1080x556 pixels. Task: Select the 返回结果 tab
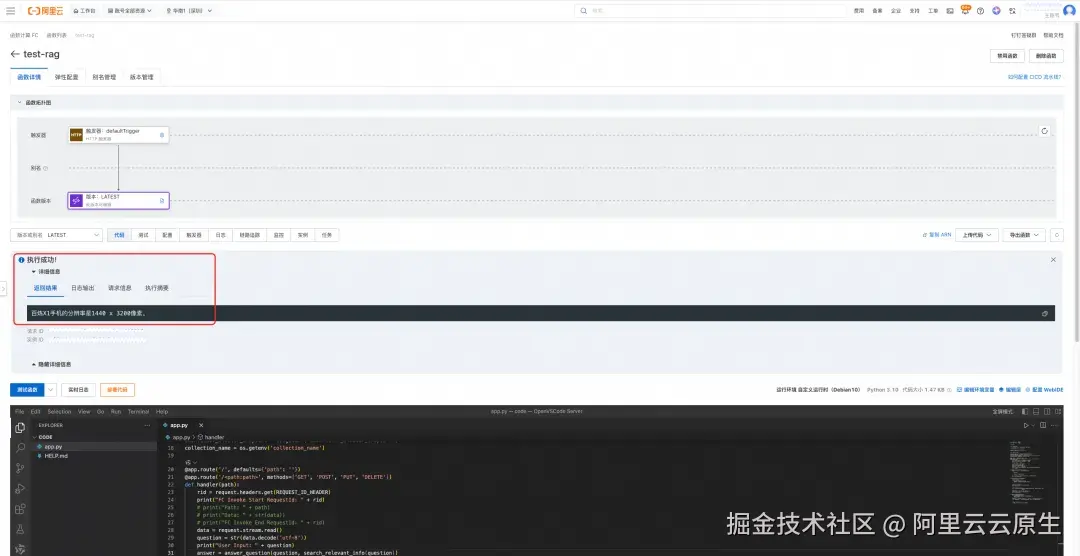[45, 288]
